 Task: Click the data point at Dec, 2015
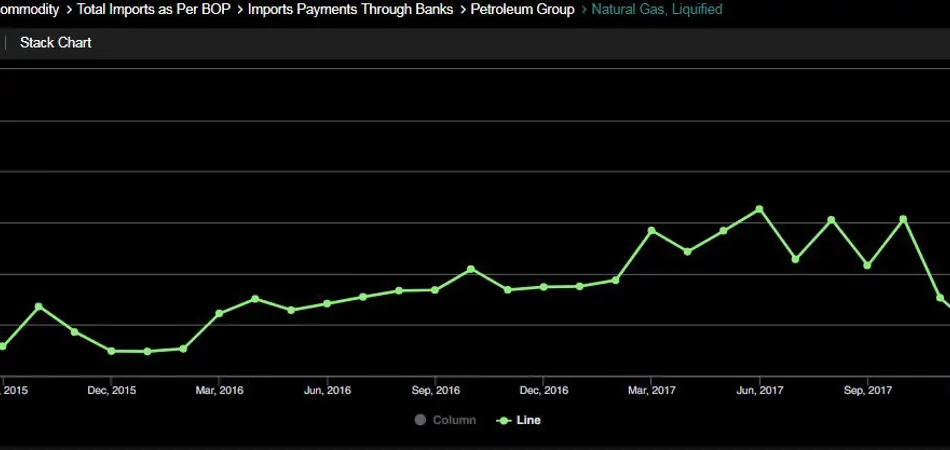pos(111,351)
